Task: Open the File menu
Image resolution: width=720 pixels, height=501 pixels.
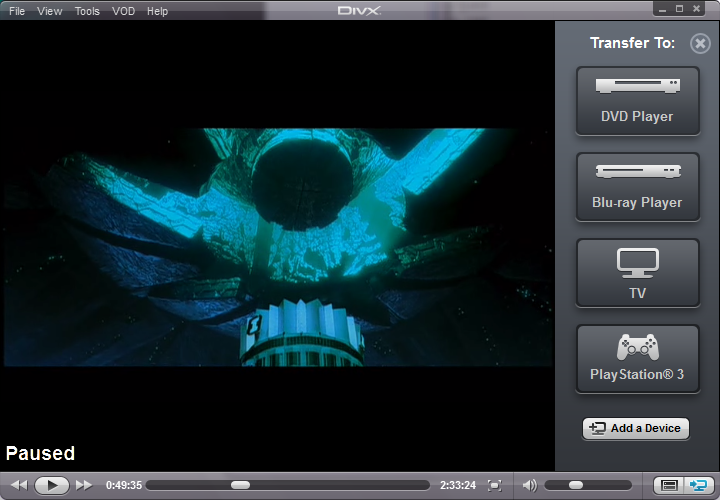Action: [17, 11]
